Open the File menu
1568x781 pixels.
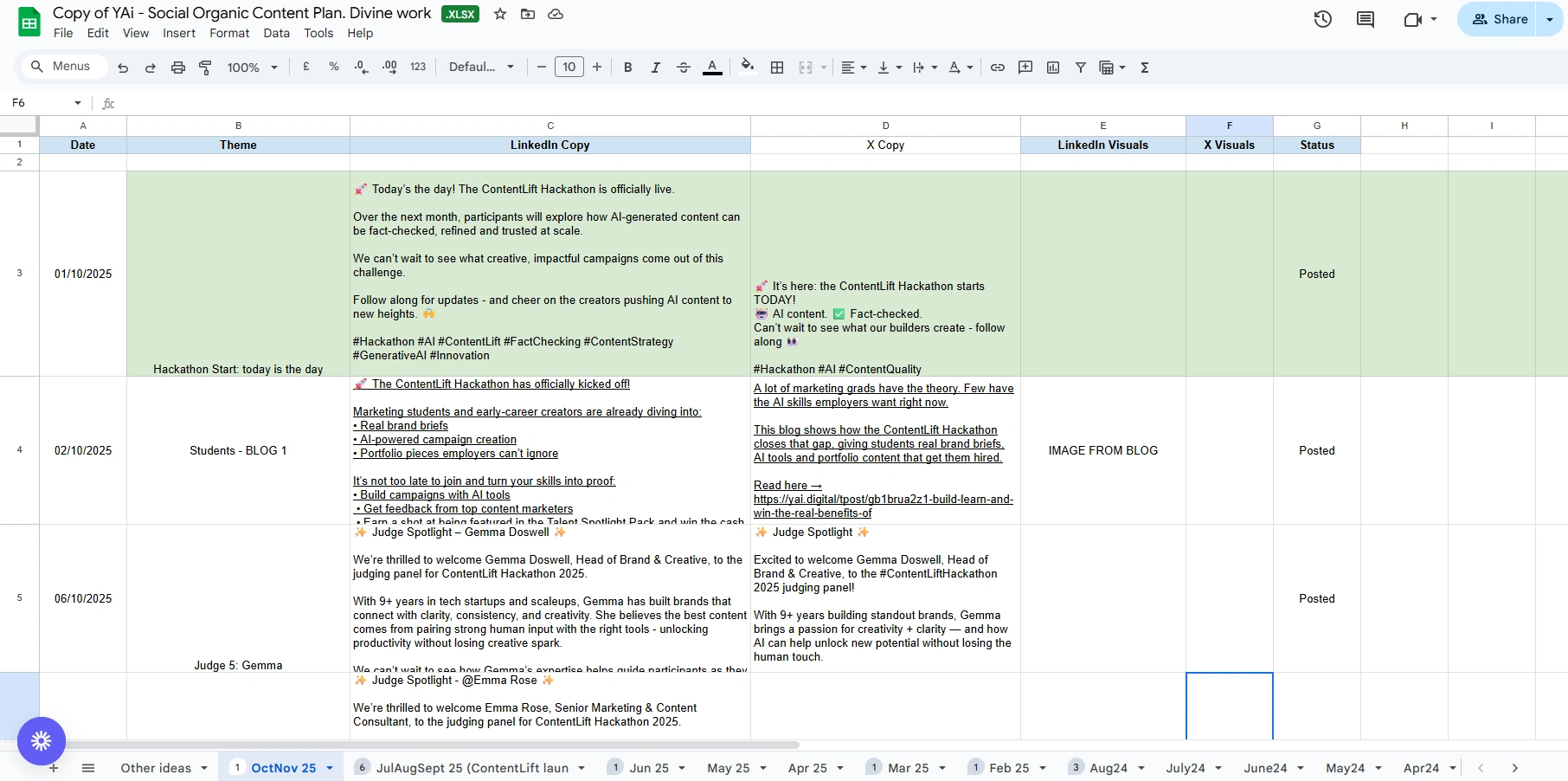click(63, 33)
